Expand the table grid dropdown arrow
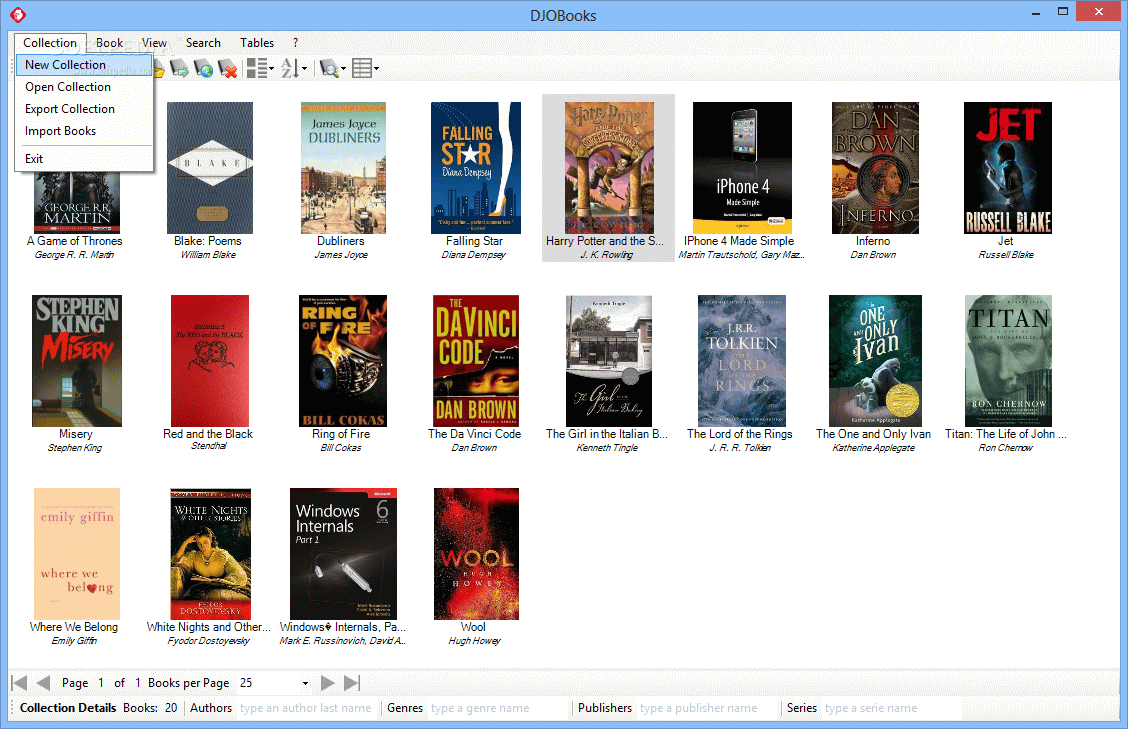Screen dimensions: 1128x729 (x=376, y=69)
